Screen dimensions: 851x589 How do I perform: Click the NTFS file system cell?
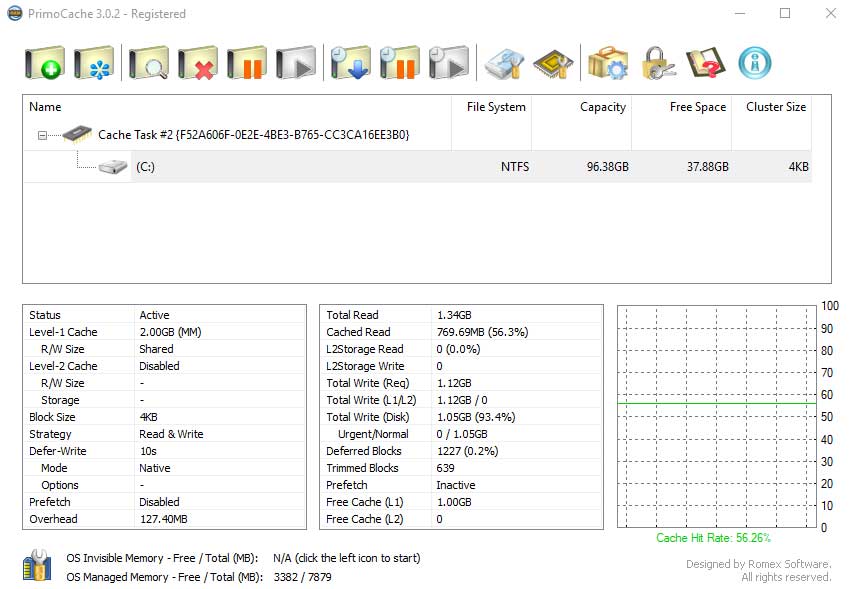(515, 167)
